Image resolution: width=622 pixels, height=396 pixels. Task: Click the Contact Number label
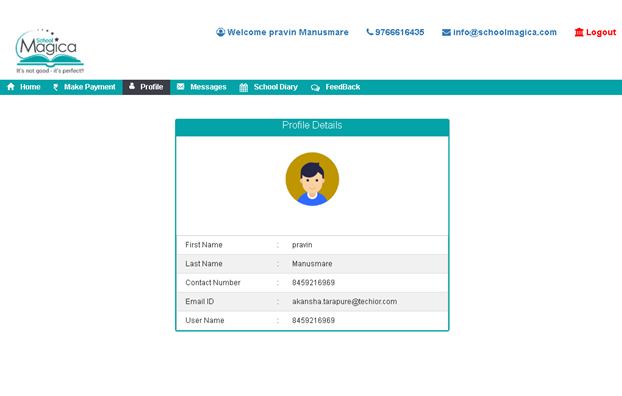point(213,283)
